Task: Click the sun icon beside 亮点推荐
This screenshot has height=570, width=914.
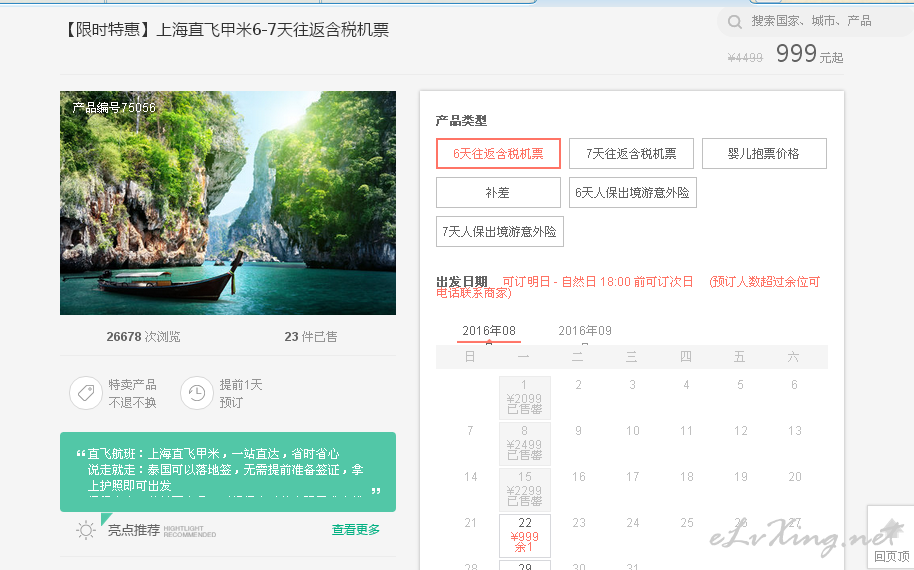Action: (x=86, y=530)
